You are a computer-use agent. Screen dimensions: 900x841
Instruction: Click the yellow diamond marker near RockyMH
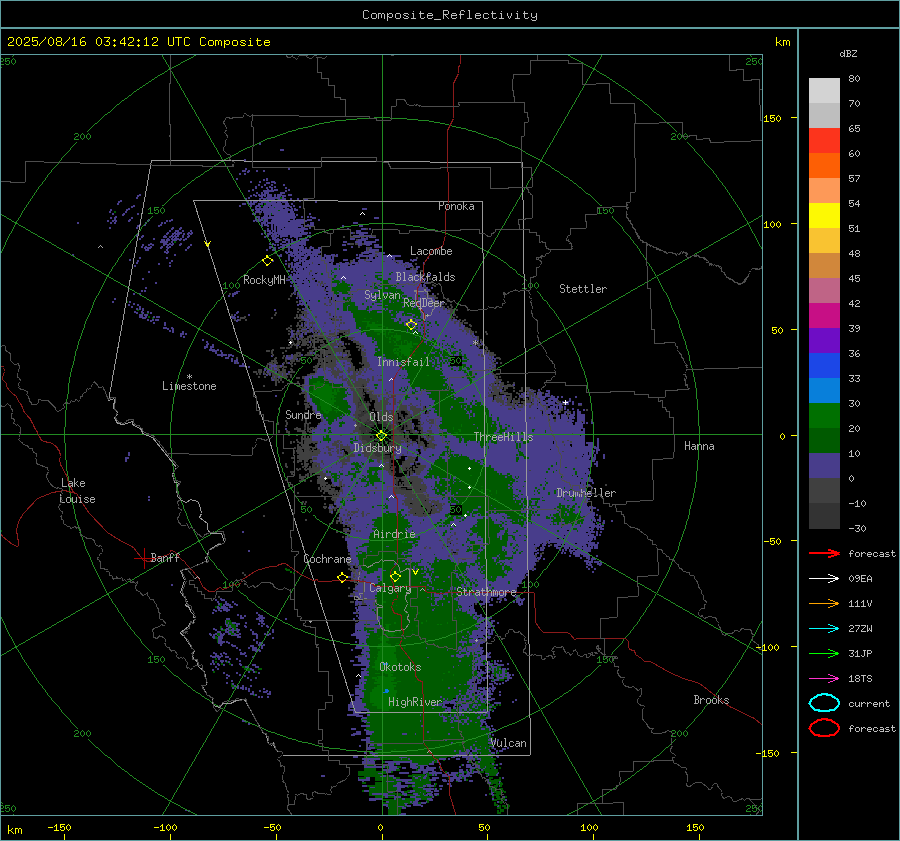tap(267, 261)
